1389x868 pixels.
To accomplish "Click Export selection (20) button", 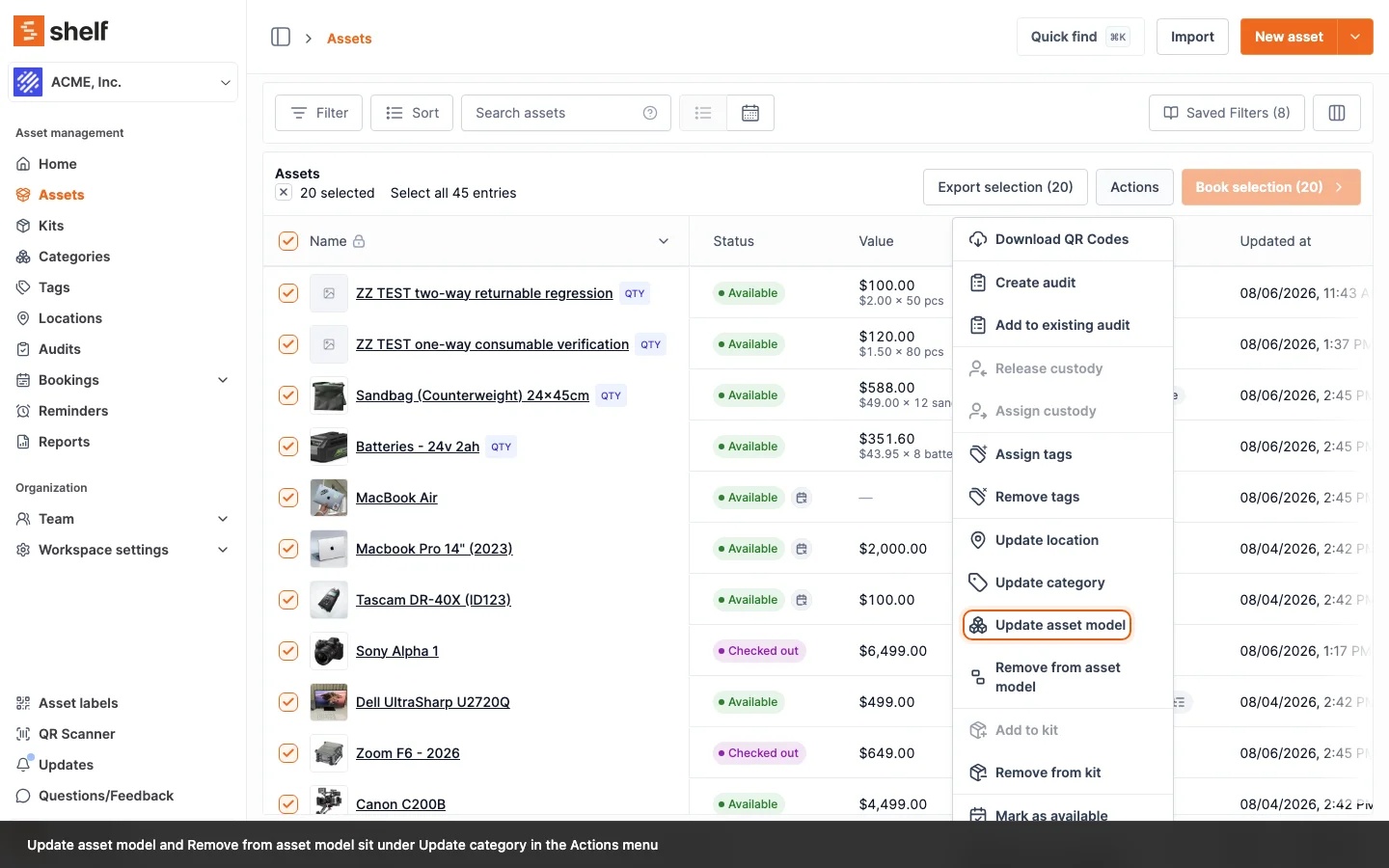I will pos(1005,187).
